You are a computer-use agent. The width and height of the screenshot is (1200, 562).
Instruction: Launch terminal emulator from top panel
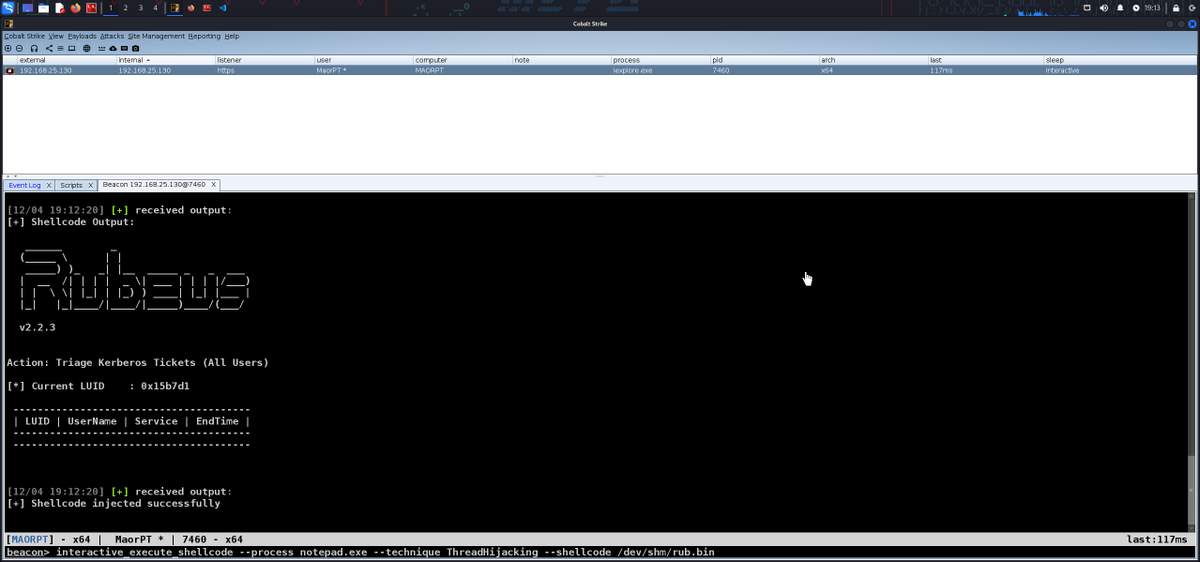point(27,8)
